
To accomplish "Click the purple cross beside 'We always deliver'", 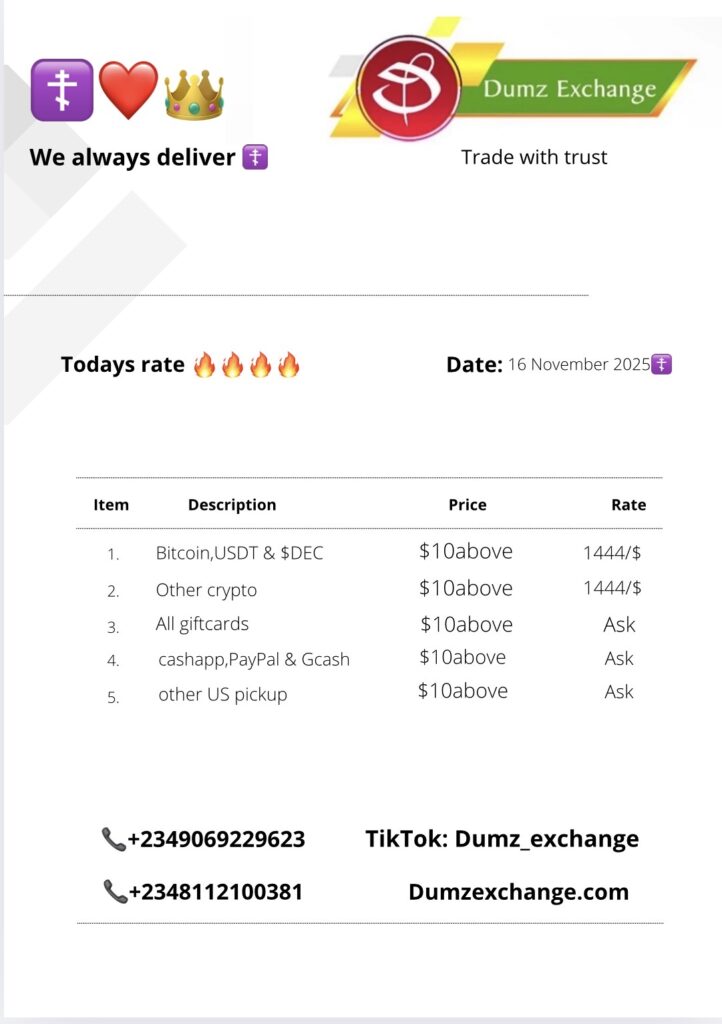I will (x=255, y=157).
